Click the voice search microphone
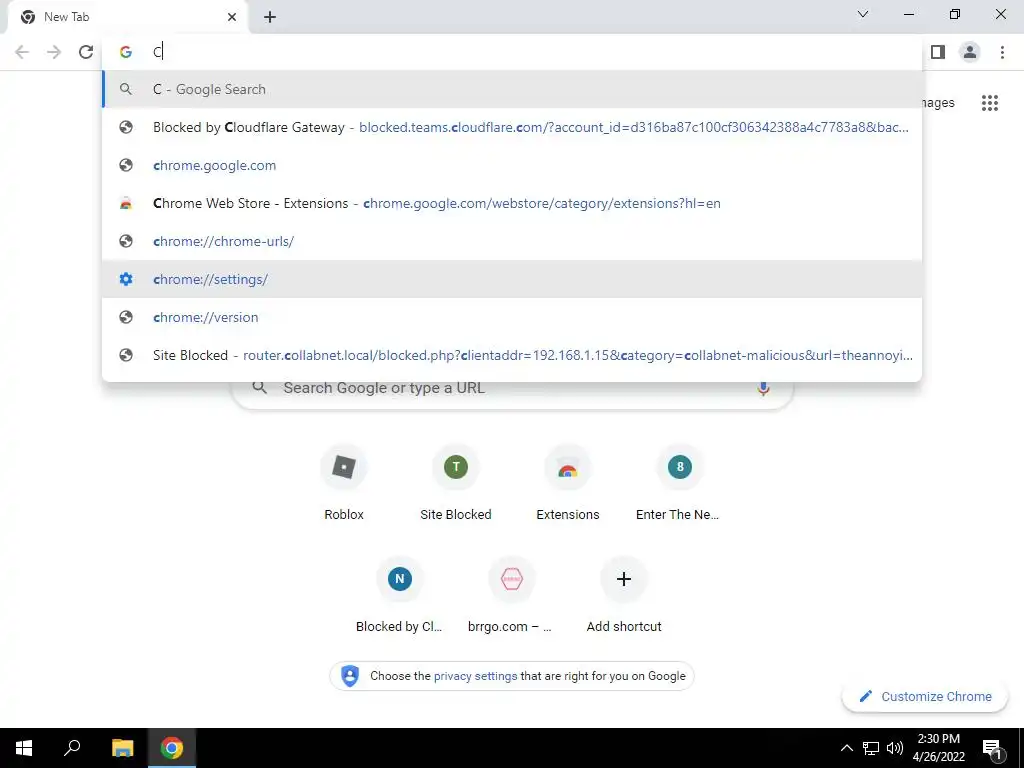This screenshot has height=768, width=1024. (x=763, y=388)
